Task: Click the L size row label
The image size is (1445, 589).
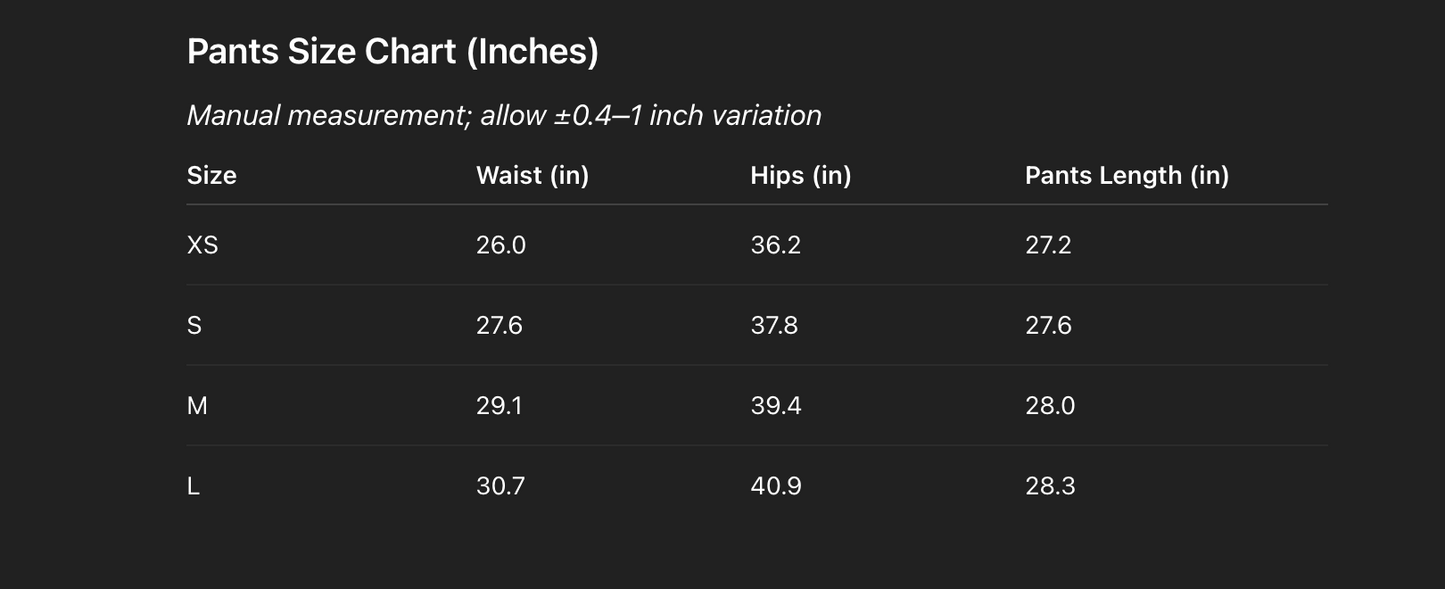Action: [x=193, y=485]
